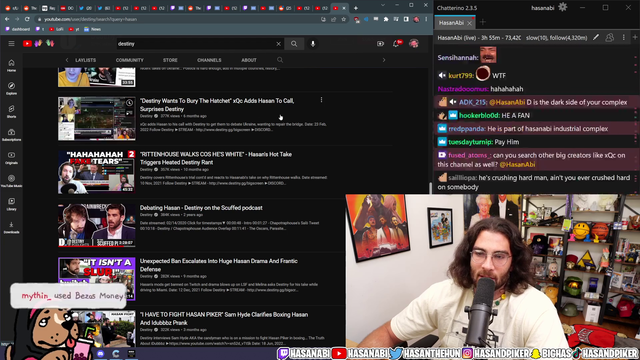Click username rredppanda in chat
The height and width of the screenshot is (360, 640).
point(467,129)
